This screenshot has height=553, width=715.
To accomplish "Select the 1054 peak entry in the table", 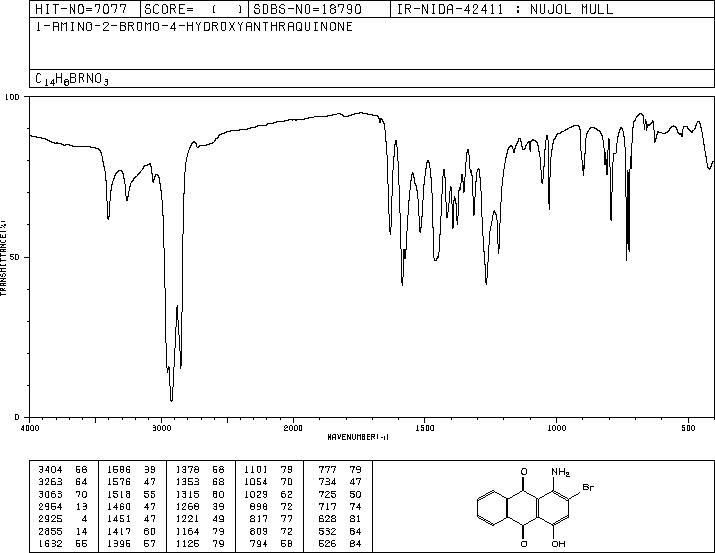I will tap(269, 482).
